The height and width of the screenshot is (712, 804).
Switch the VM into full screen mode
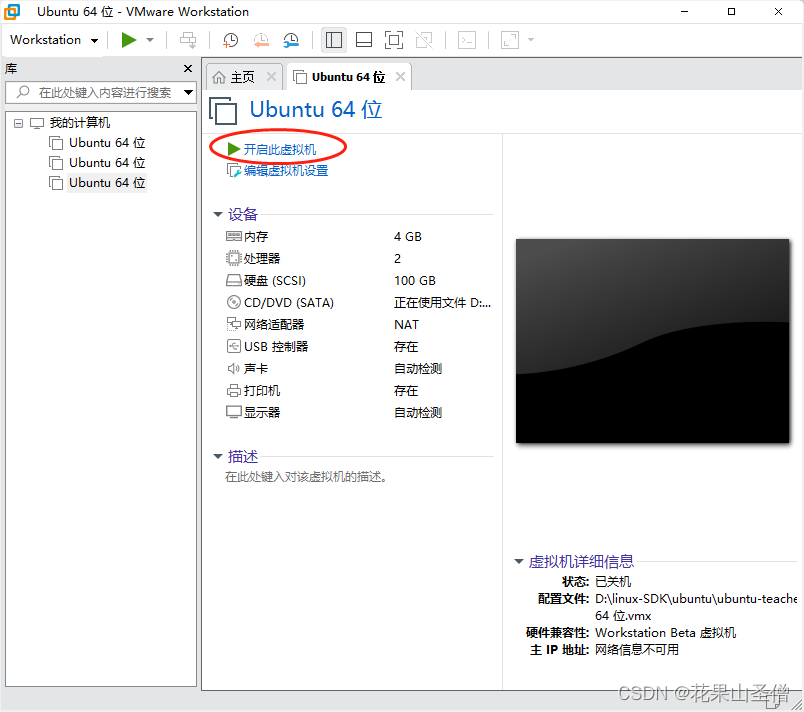394,40
